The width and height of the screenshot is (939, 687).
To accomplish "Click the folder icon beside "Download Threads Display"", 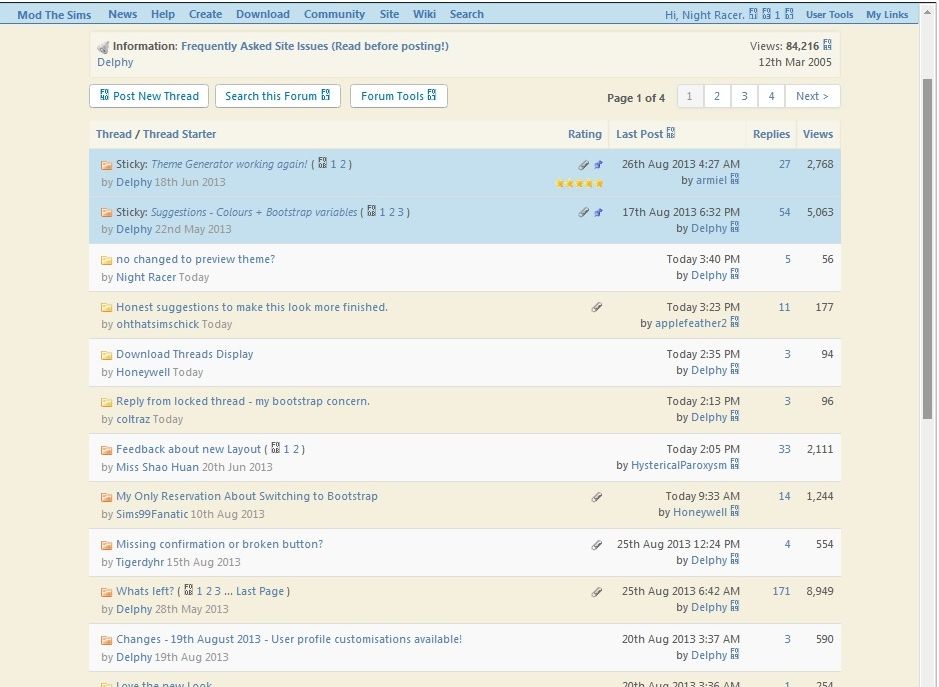I will [x=106, y=354].
